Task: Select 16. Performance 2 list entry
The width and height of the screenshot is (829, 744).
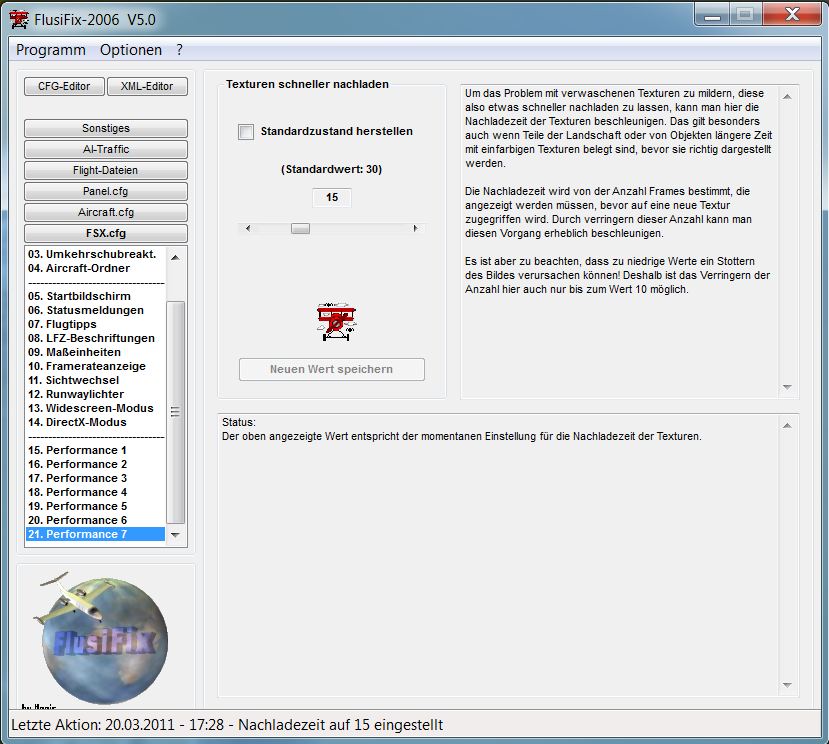Action: [x=95, y=464]
